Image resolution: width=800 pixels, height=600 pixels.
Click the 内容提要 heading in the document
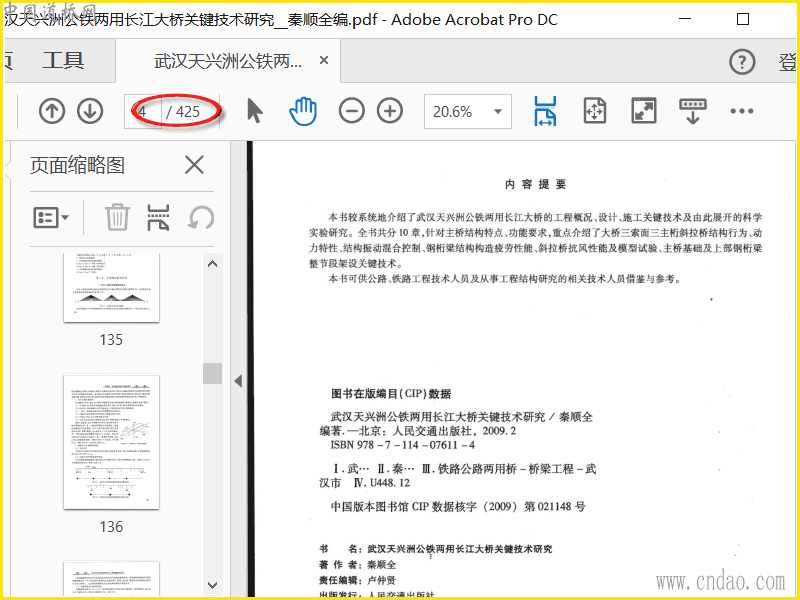(x=535, y=184)
